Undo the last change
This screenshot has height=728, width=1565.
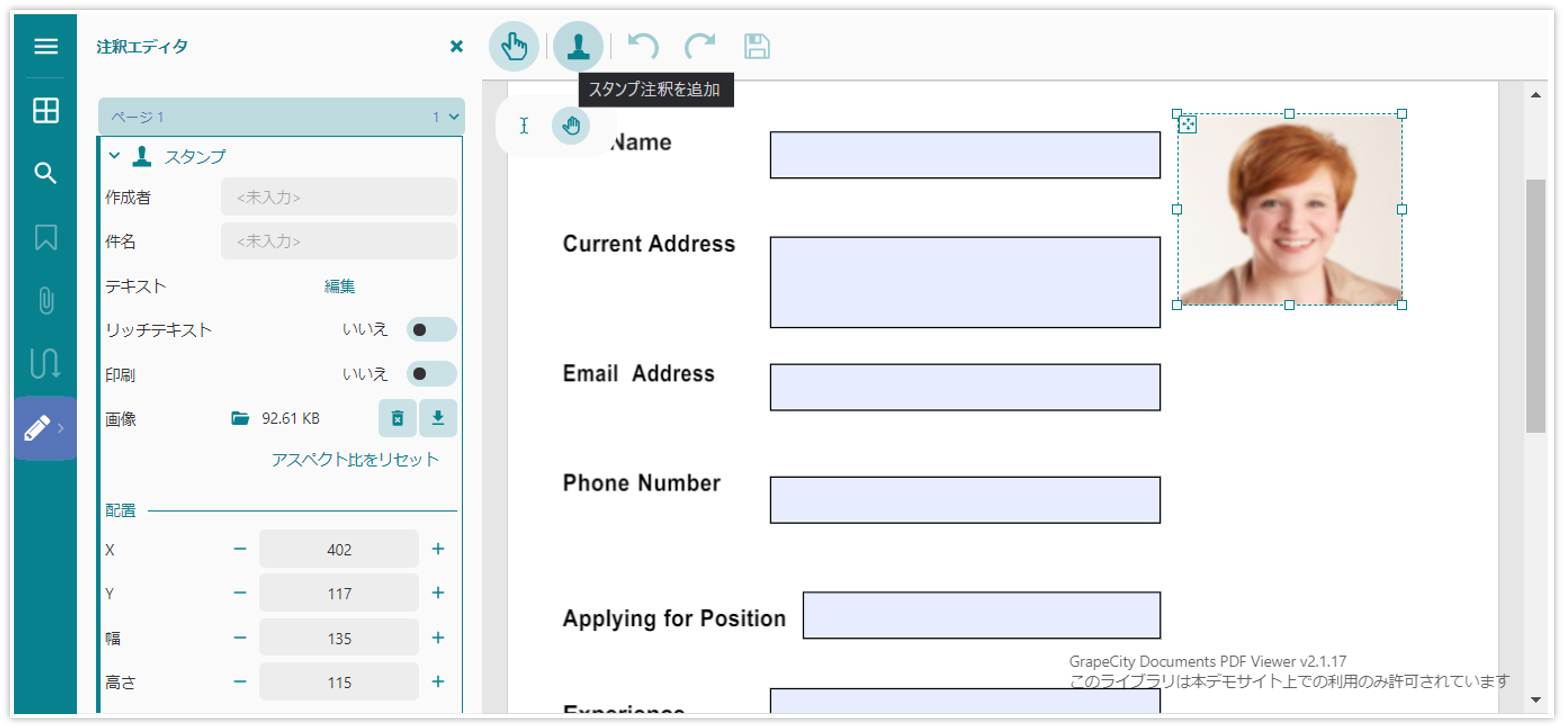(643, 46)
